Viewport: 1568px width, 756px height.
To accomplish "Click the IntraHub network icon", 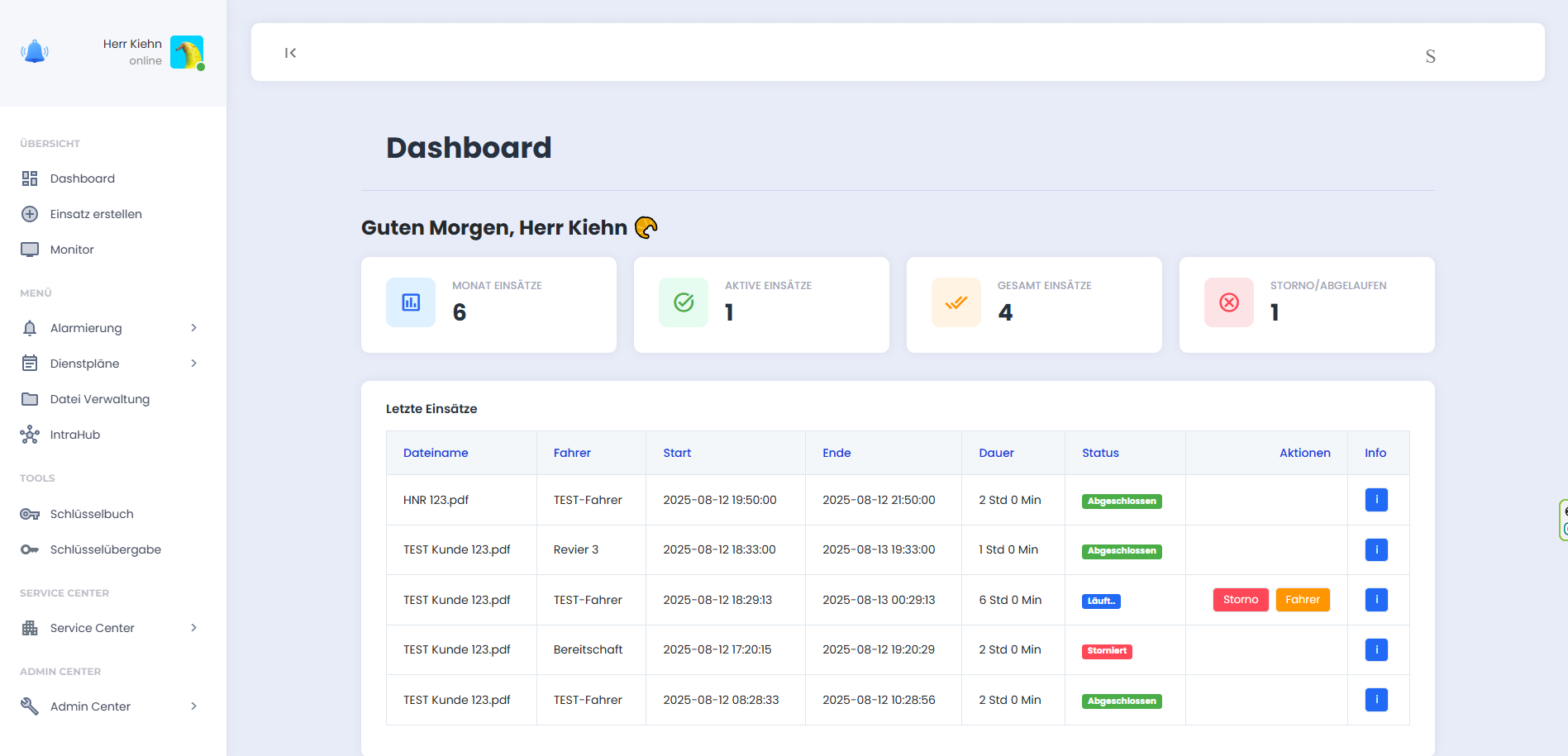I will 30,435.
